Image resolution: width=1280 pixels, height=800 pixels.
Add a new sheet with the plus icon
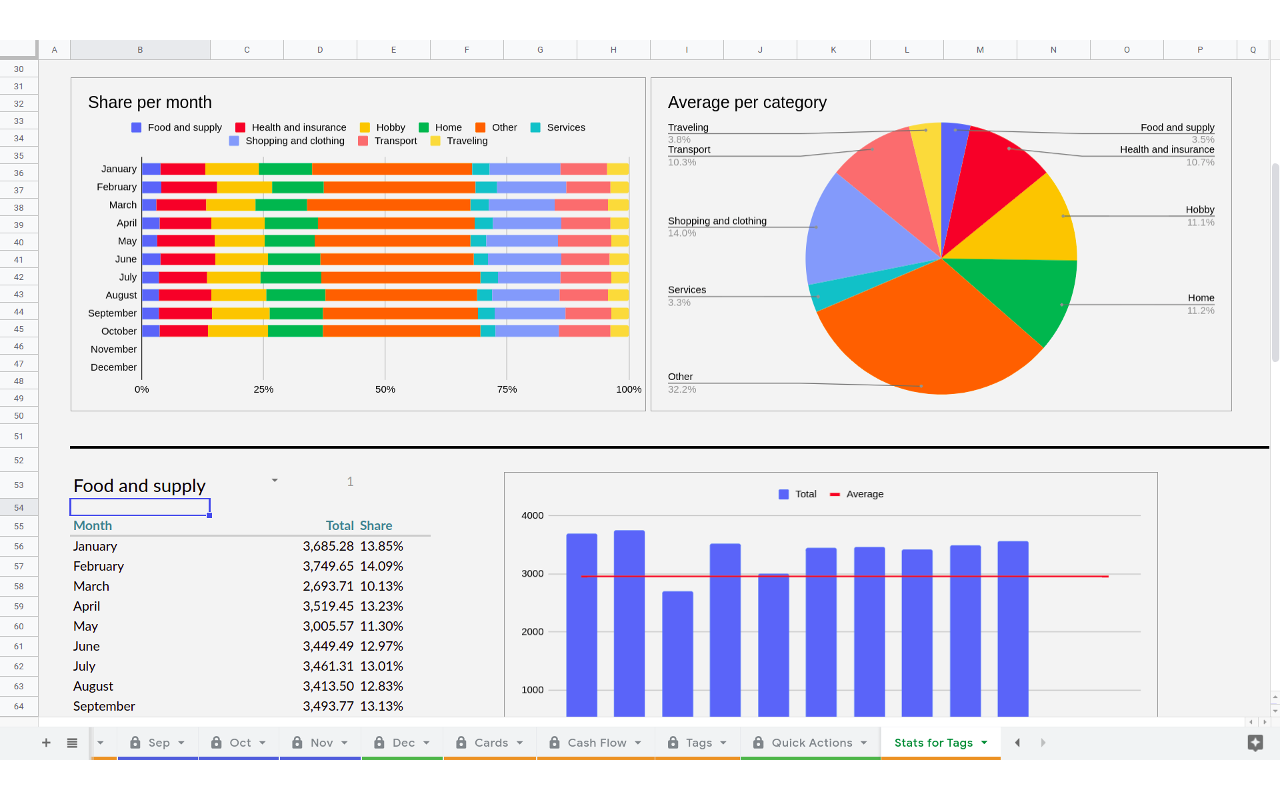(x=46, y=742)
